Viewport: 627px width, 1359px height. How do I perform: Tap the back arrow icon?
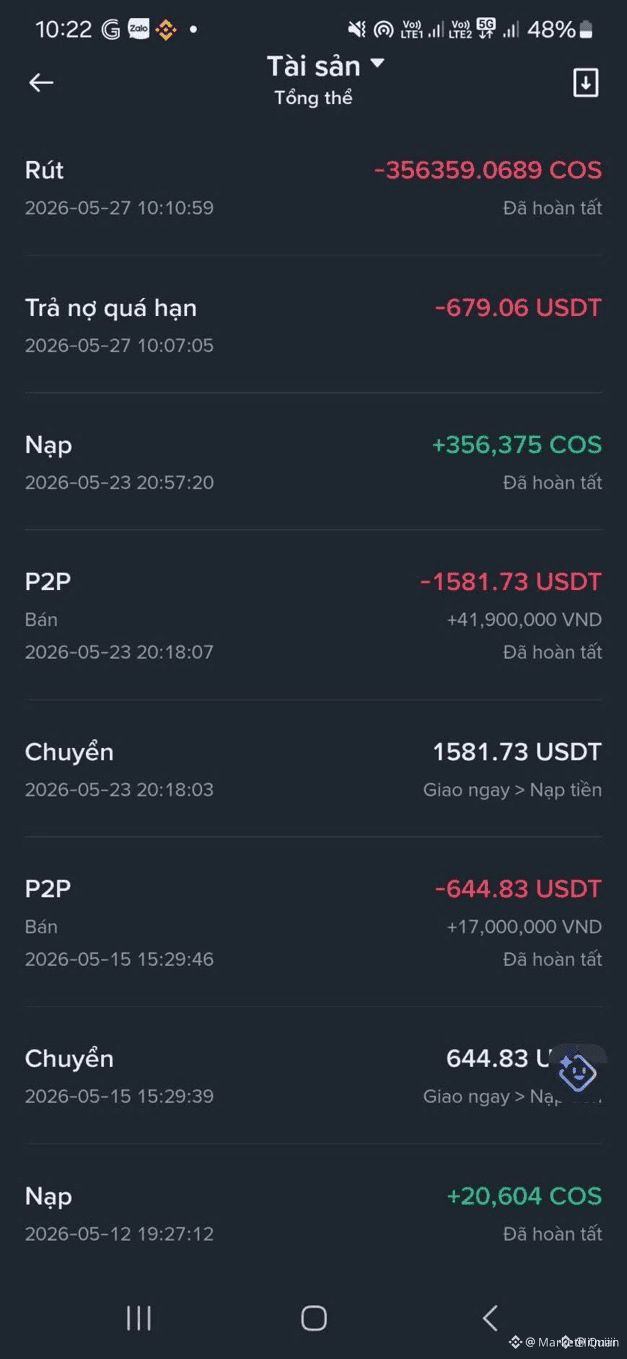pos(41,83)
